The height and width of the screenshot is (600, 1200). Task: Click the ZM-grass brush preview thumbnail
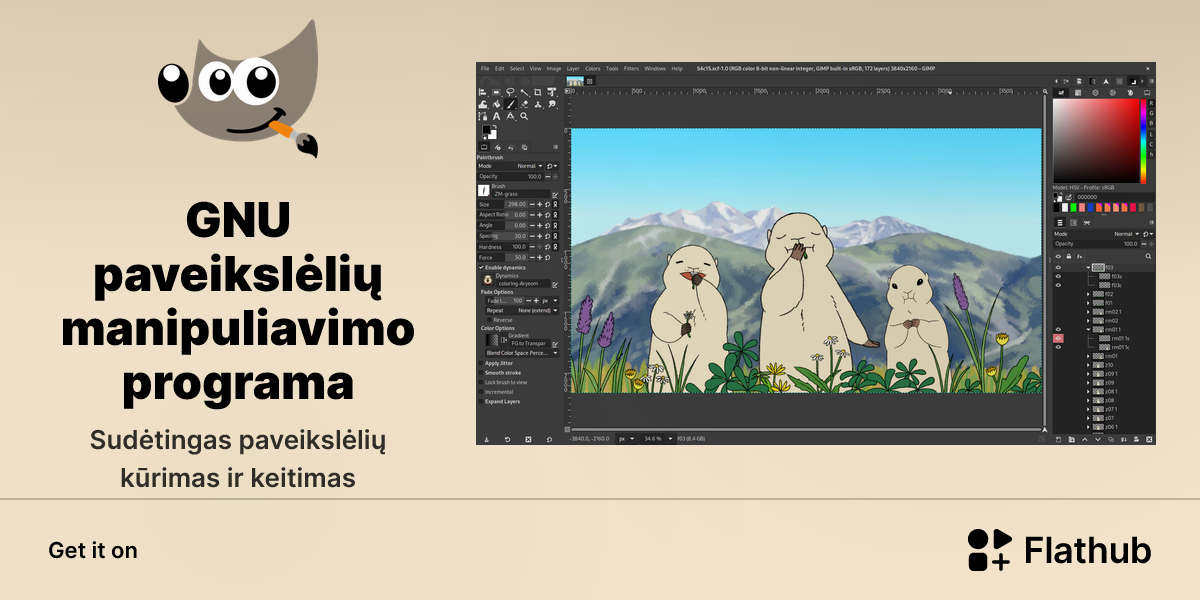click(484, 190)
